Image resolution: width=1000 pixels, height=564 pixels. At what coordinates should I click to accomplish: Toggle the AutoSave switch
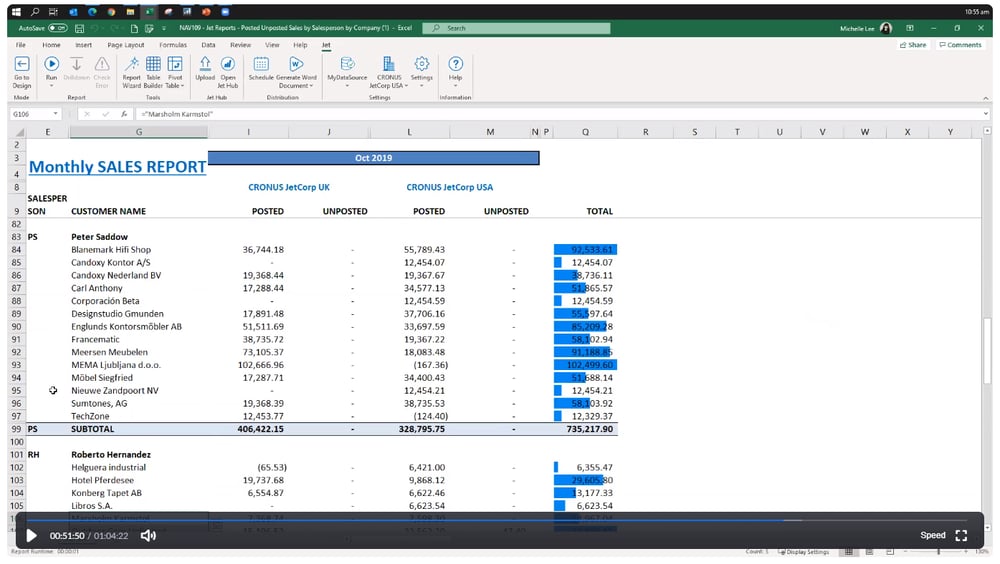click(x=57, y=28)
